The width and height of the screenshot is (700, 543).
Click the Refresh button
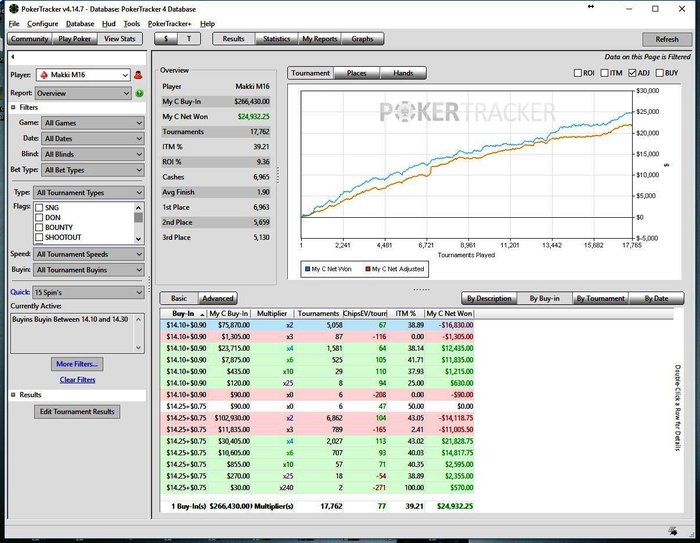[x=667, y=39]
